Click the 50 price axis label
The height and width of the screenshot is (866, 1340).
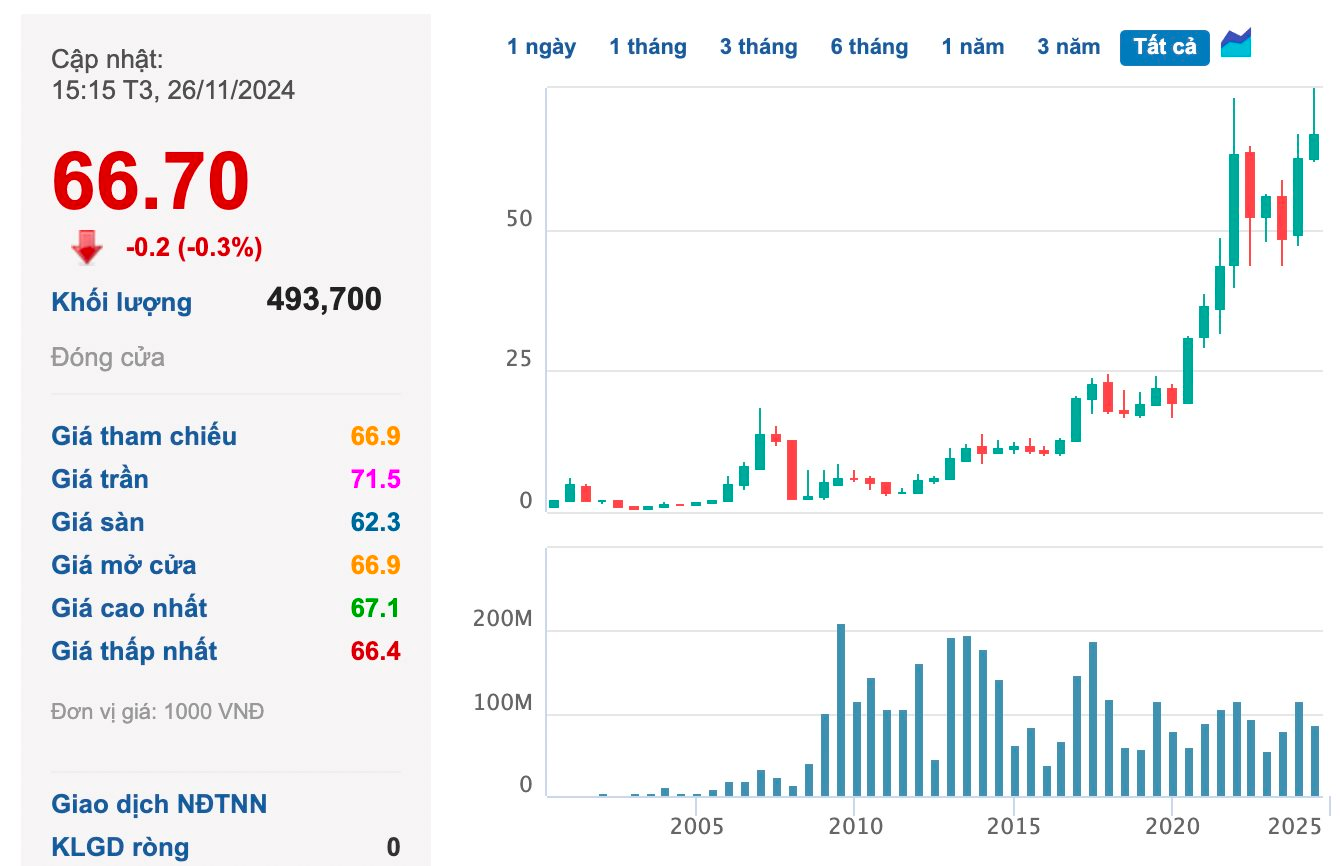(x=519, y=219)
